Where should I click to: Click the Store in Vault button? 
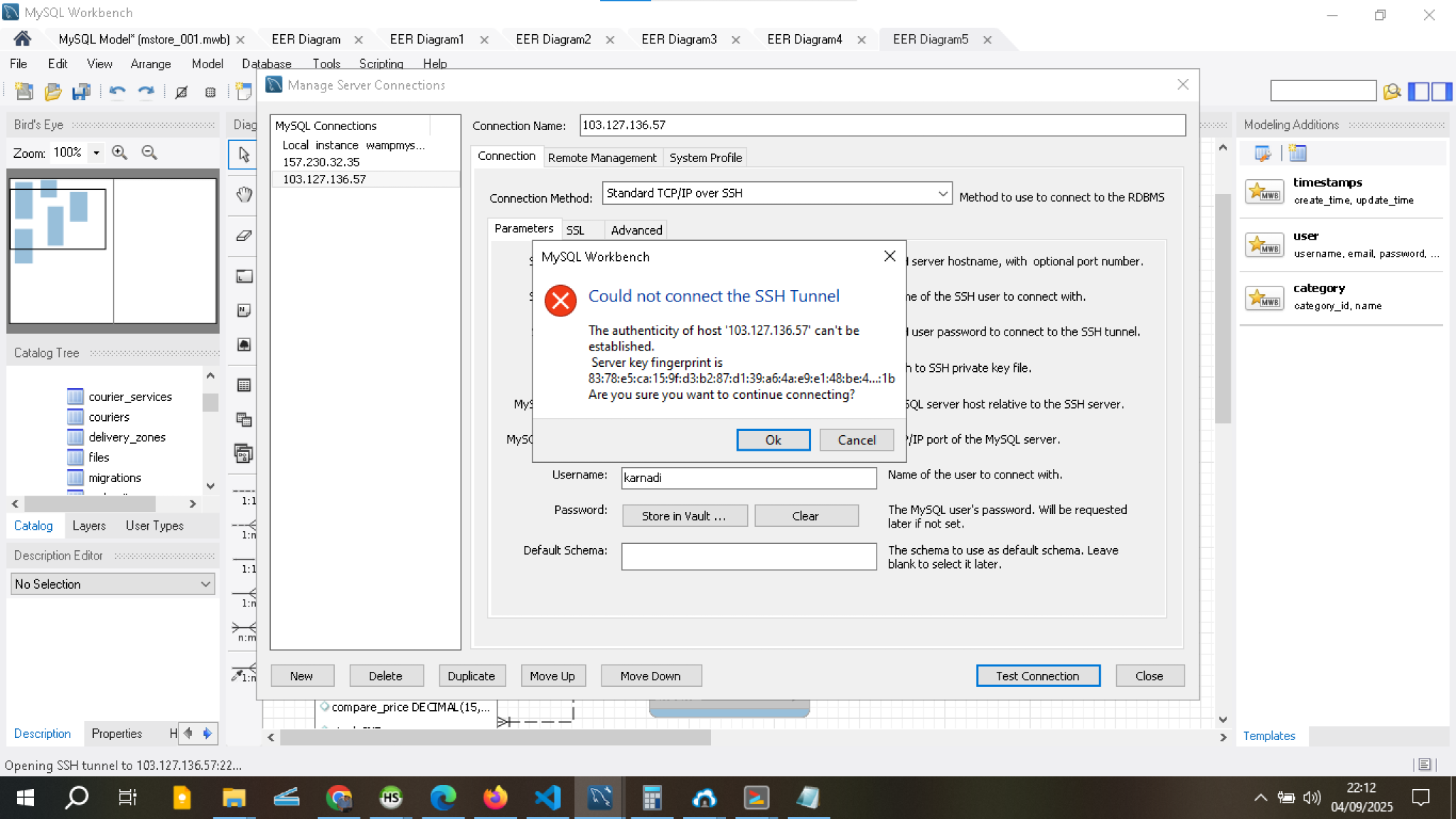coord(684,516)
